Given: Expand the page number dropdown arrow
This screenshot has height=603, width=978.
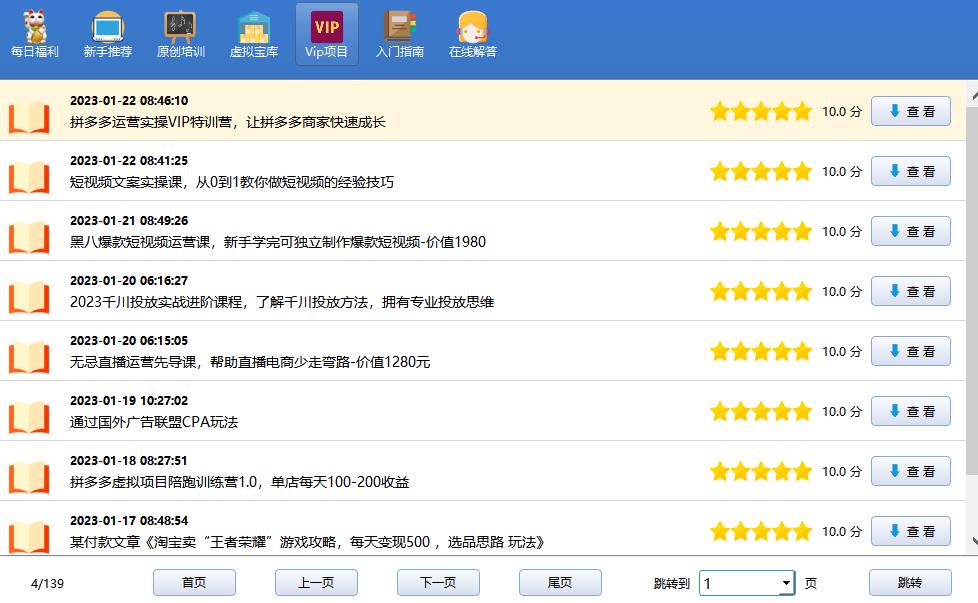Looking at the screenshot, I should click(x=786, y=583).
